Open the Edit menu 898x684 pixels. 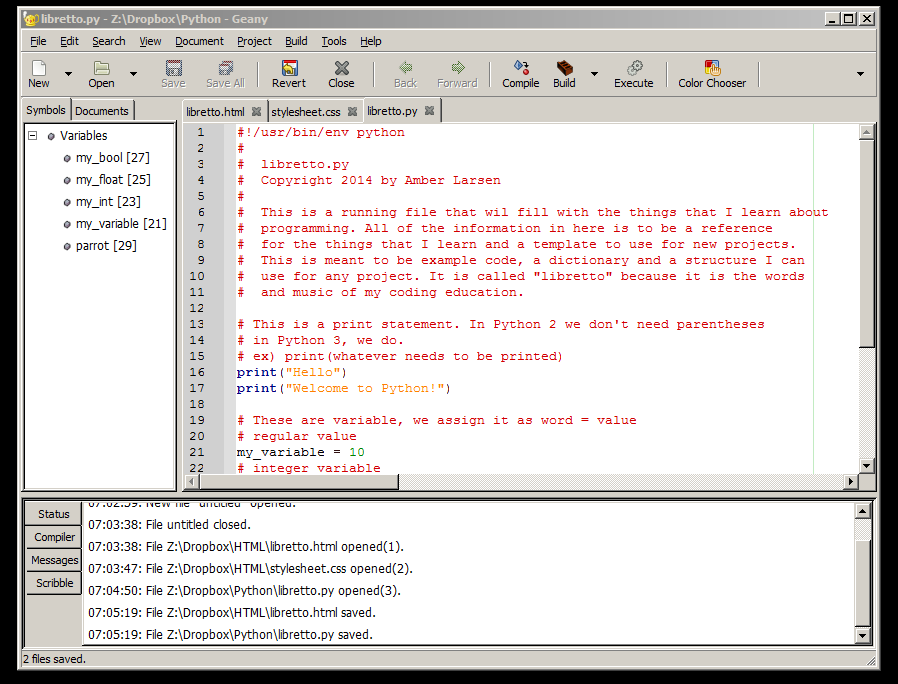pyautogui.click(x=69, y=41)
